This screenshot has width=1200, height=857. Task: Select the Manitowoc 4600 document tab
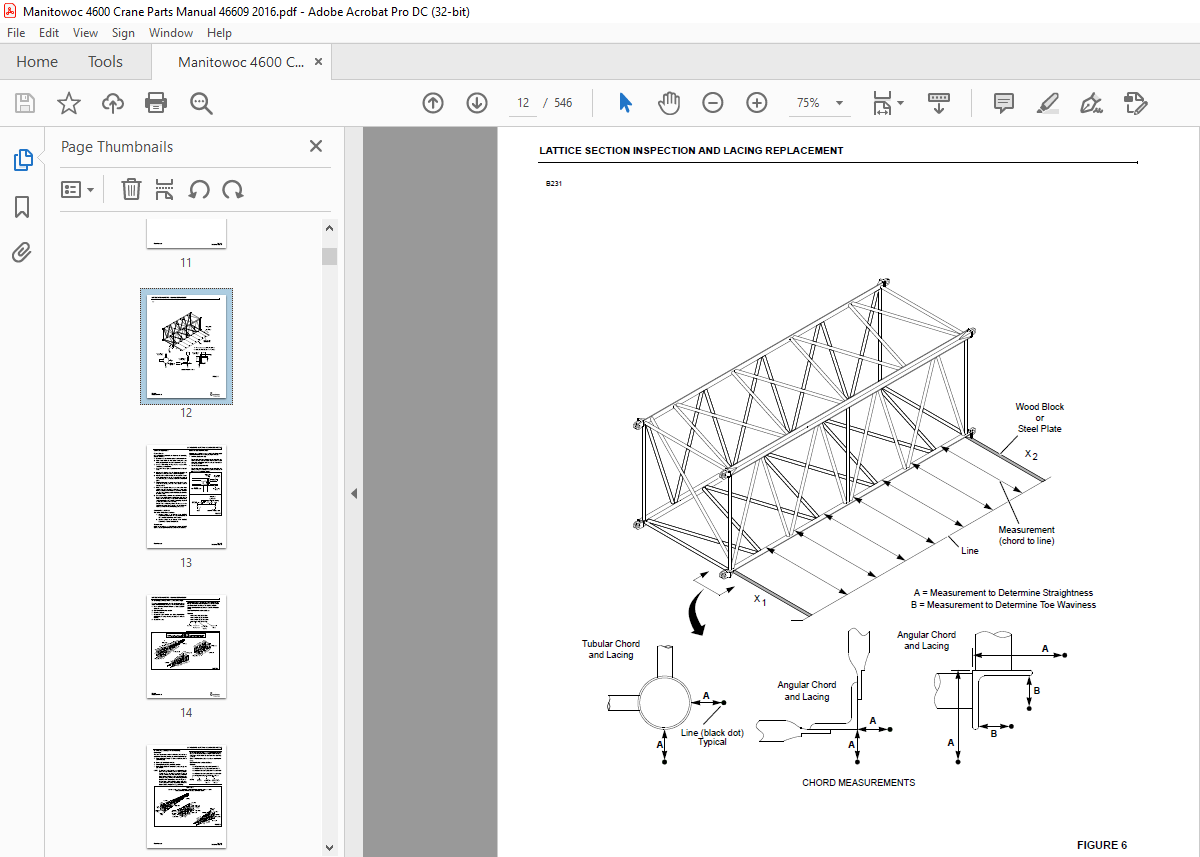[x=241, y=62]
